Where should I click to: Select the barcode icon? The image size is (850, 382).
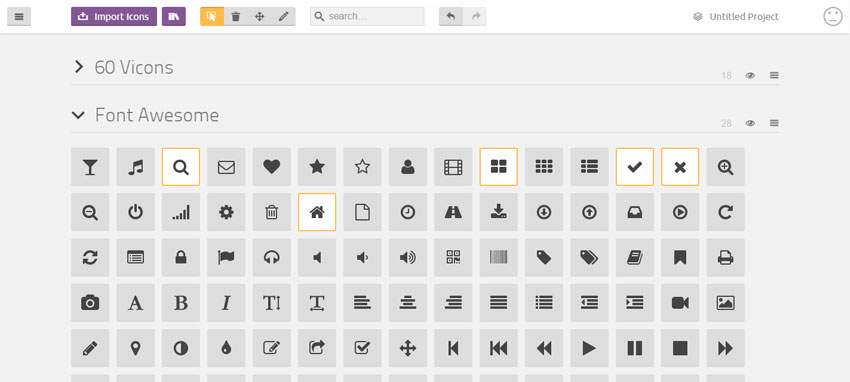[x=499, y=257]
